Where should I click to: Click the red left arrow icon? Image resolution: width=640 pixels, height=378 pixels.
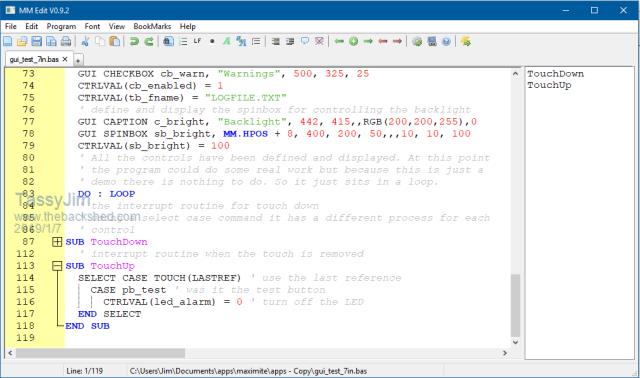[x=383, y=41]
